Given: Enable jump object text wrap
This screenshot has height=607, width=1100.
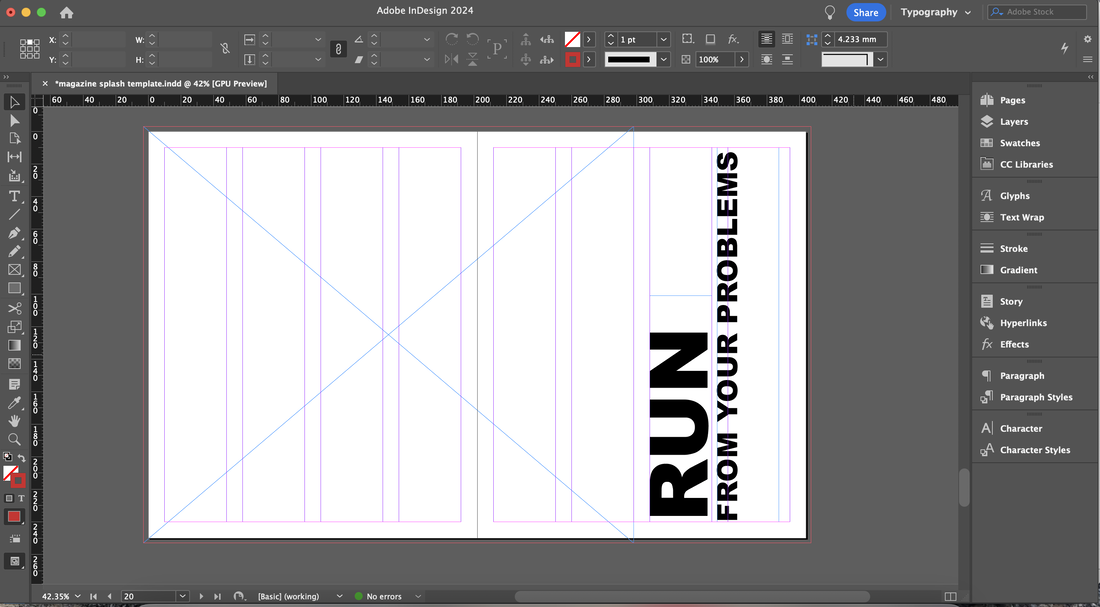Looking at the screenshot, I should tap(788, 60).
